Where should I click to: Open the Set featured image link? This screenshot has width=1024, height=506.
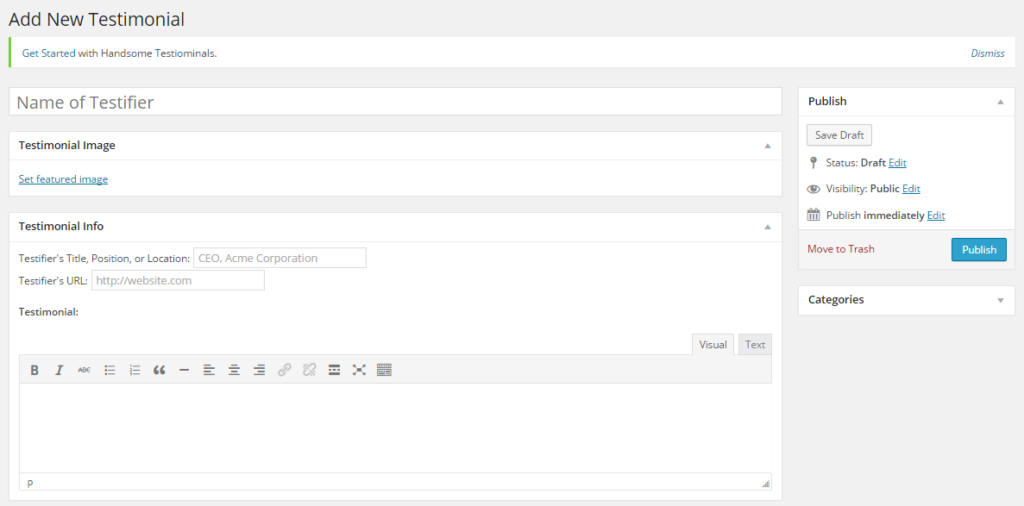(x=63, y=179)
